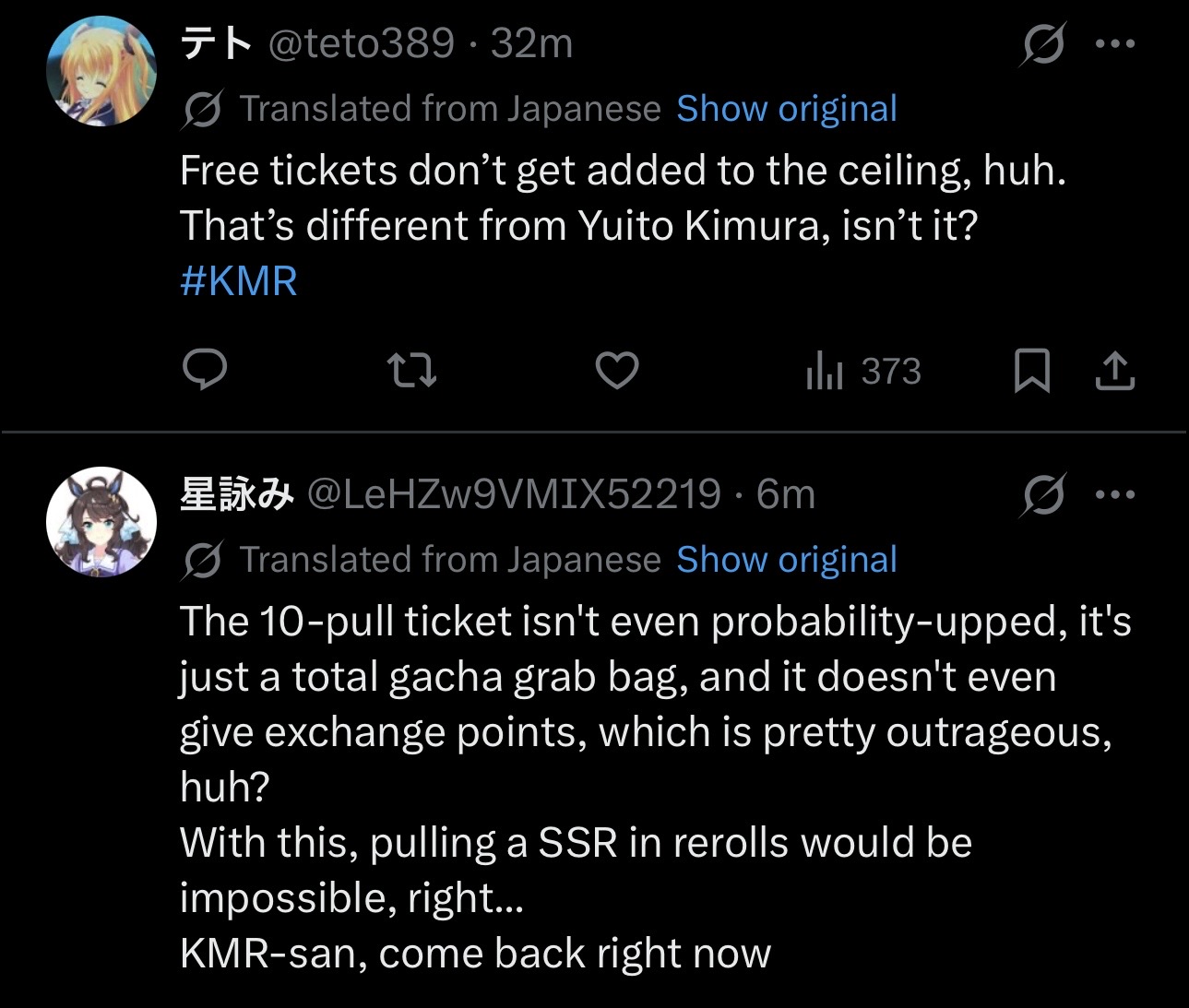Open the tweet via the 6m timestamp

786,495
